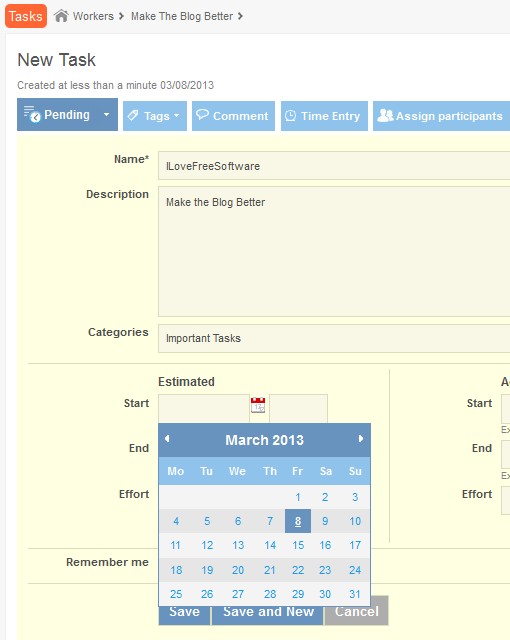Select March 16 in calendar
The image size is (510, 640).
(x=325, y=545)
